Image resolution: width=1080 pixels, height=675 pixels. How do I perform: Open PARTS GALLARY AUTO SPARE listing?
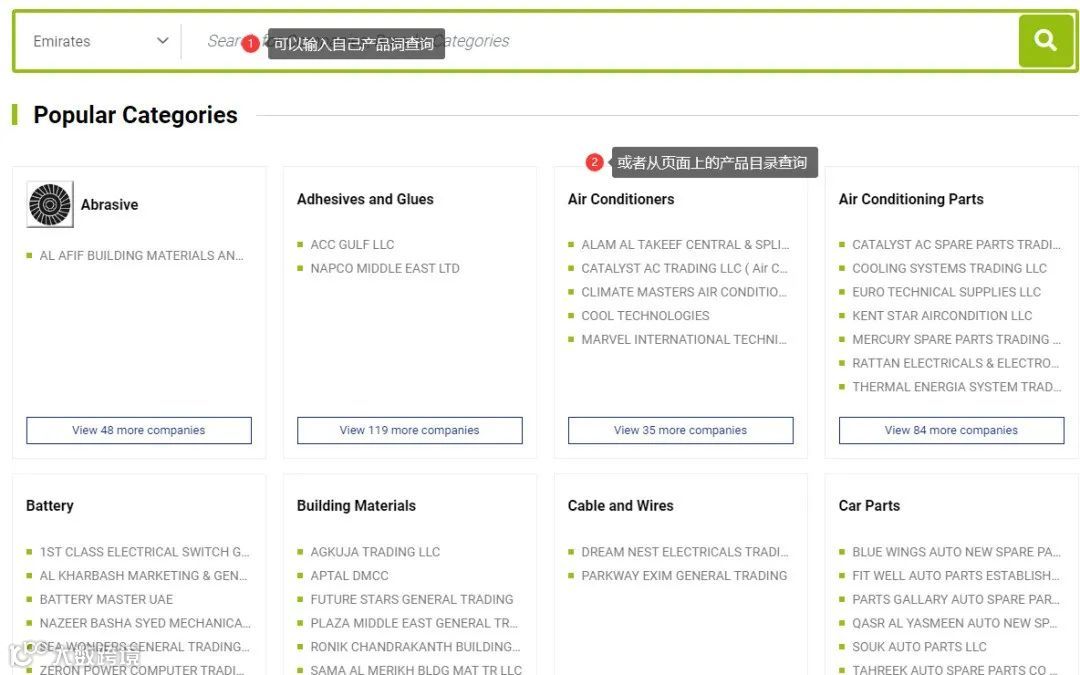point(955,599)
